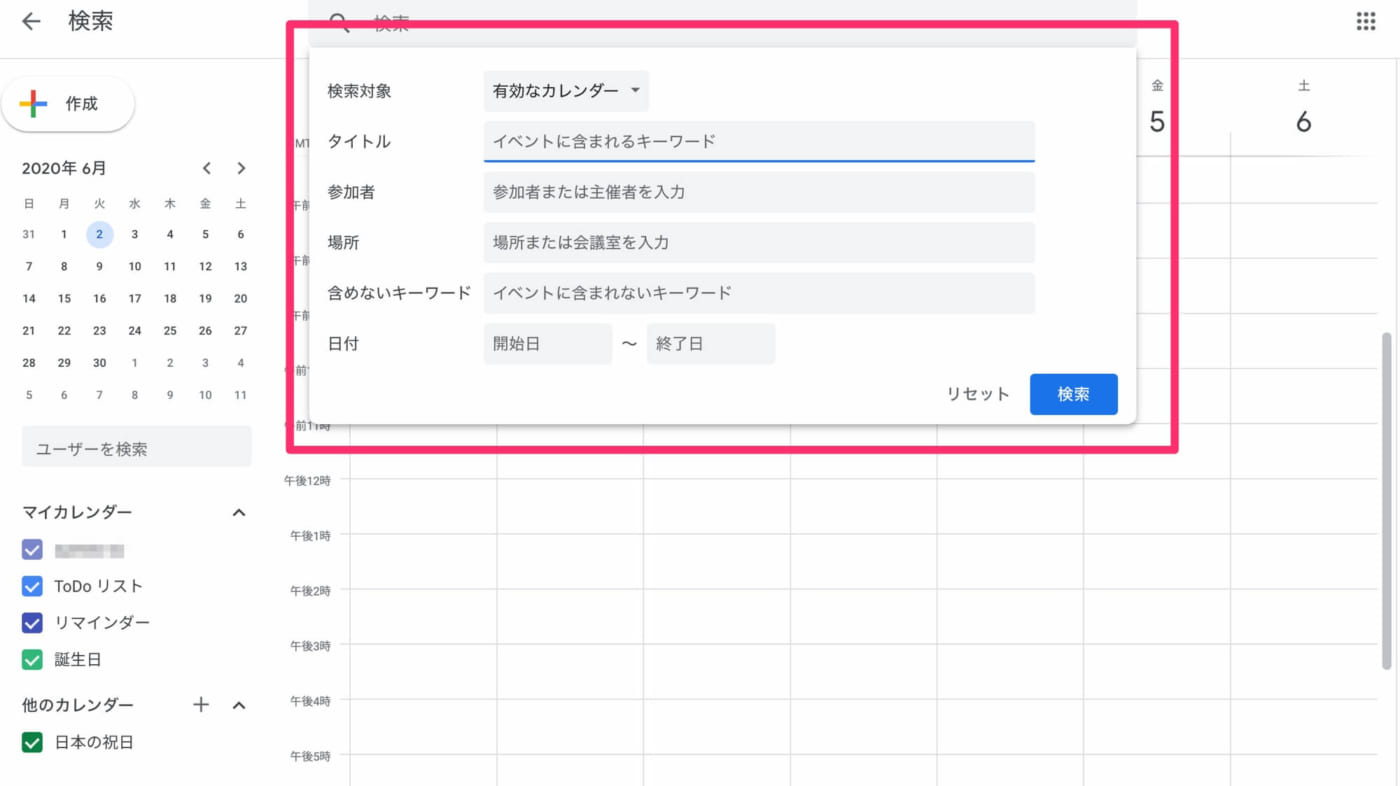Screen dimensions: 1400x786
Task: Open the 開始日 start date field
Action: click(x=548, y=343)
